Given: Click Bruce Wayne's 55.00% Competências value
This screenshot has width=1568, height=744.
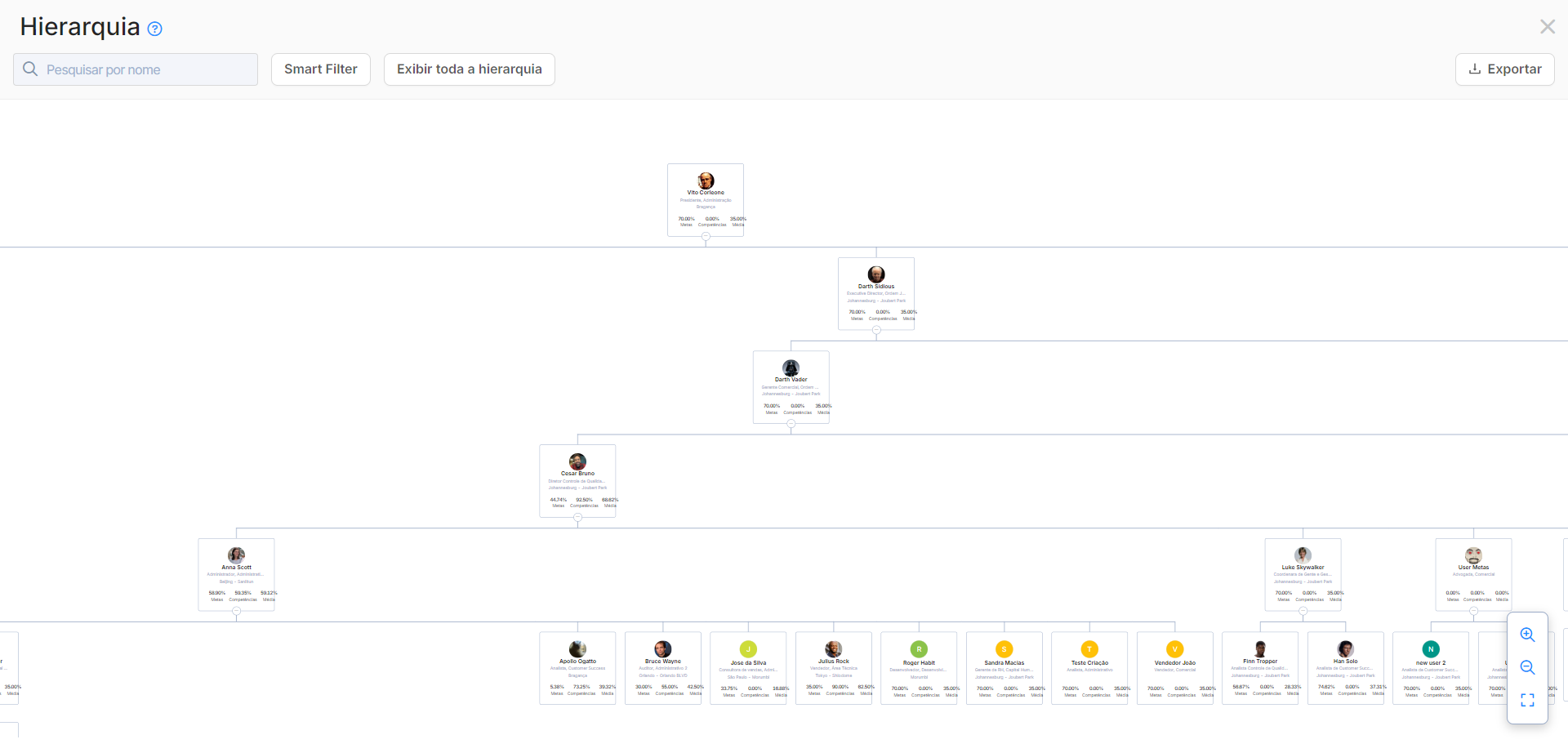Looking at the screenshot, I should [670, 687].
